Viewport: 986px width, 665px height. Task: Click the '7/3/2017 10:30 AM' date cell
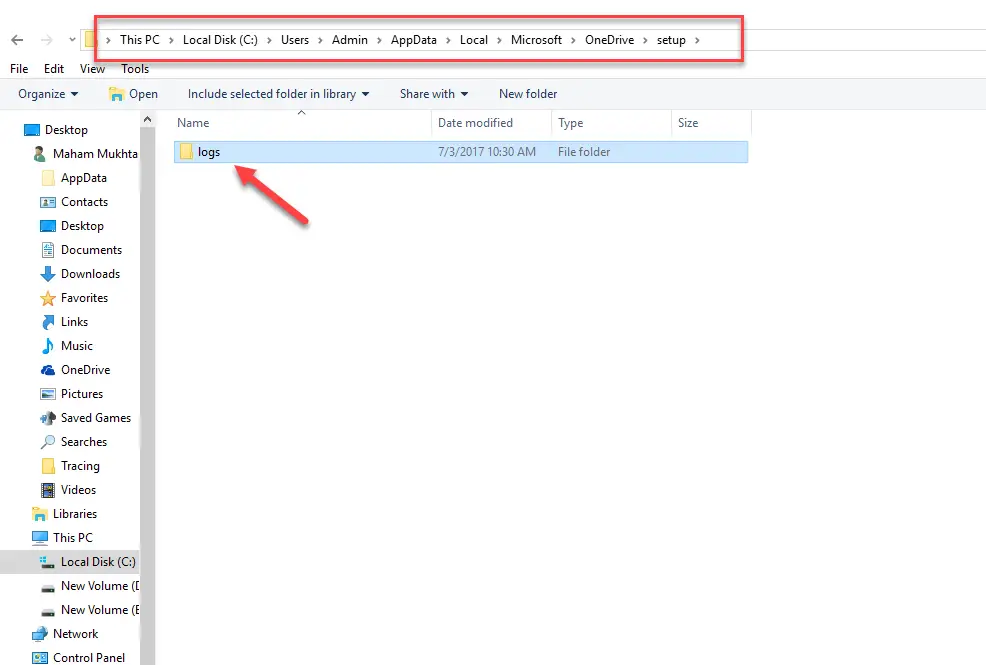coord(487,151)
